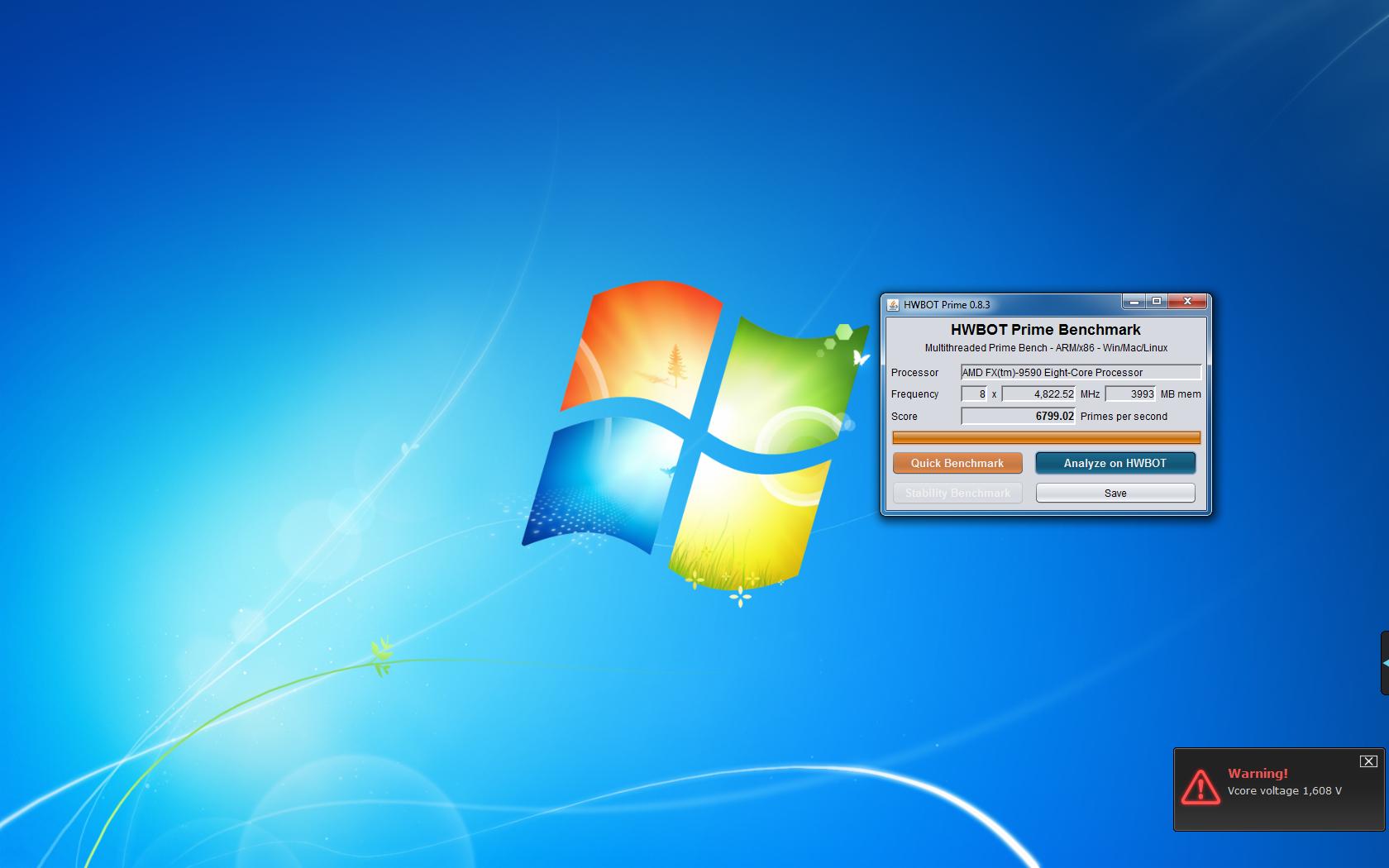Click the 'MB mem' label
The image size is (1389, 868).
pyautogui.click(x=1181, y=394)
